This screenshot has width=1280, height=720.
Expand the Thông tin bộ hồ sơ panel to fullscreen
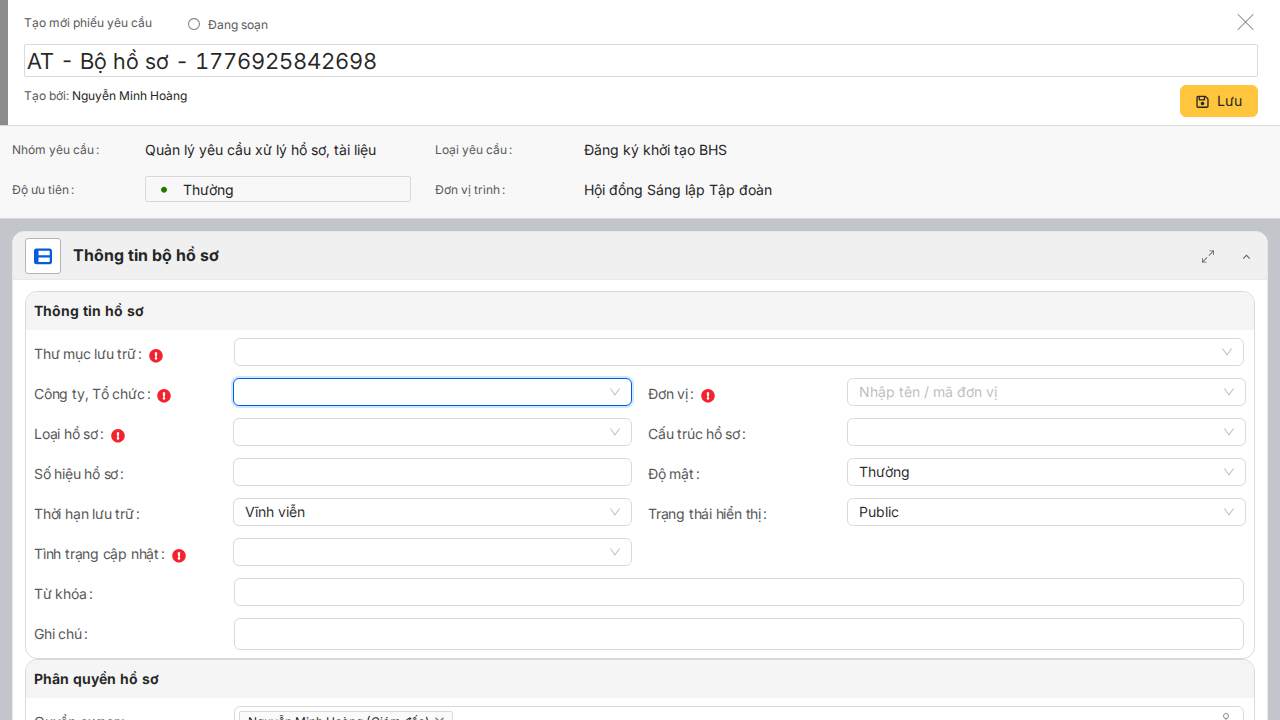pos(1208,257)
